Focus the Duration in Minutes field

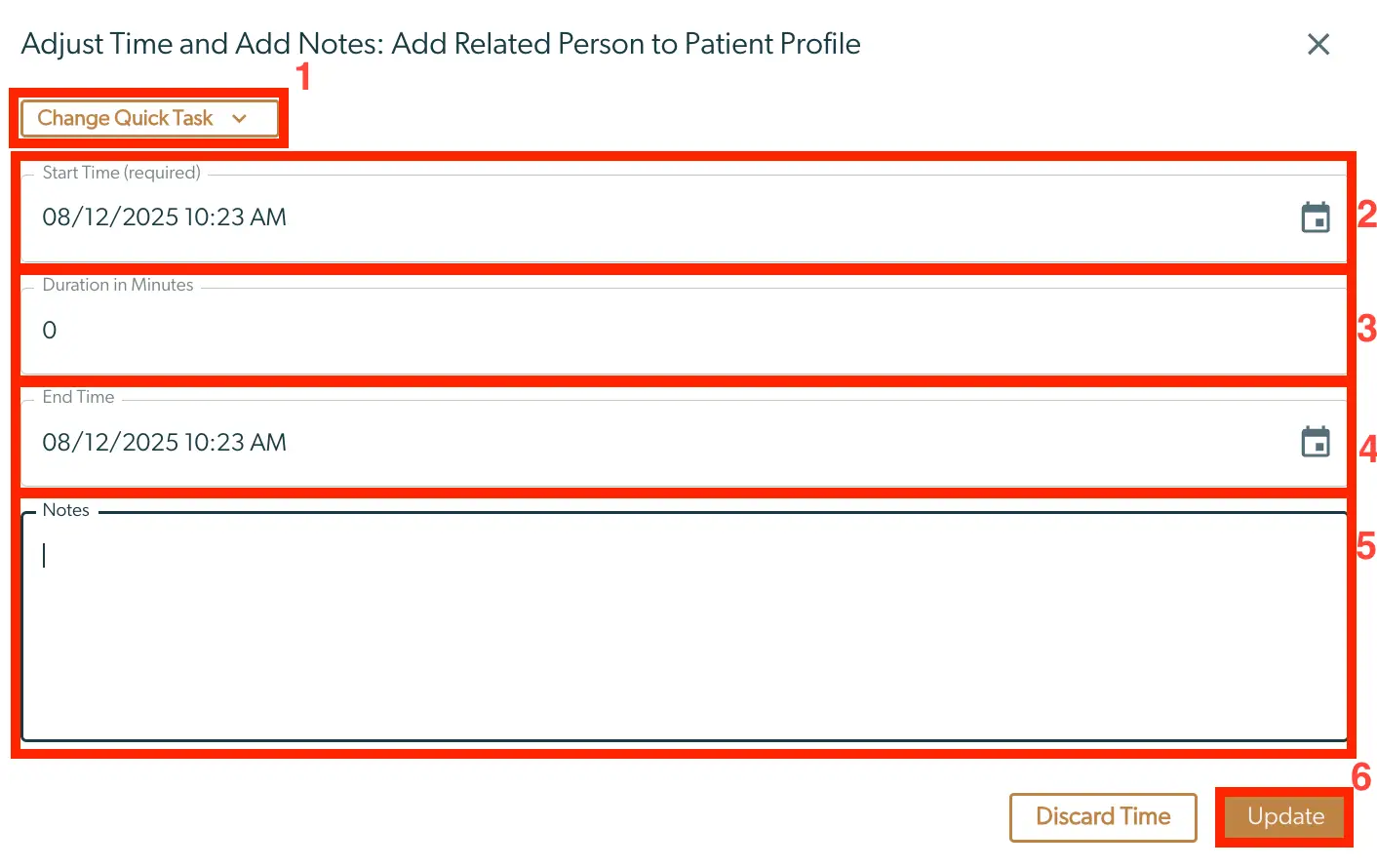pyautogui.click(x=390, y=330)
